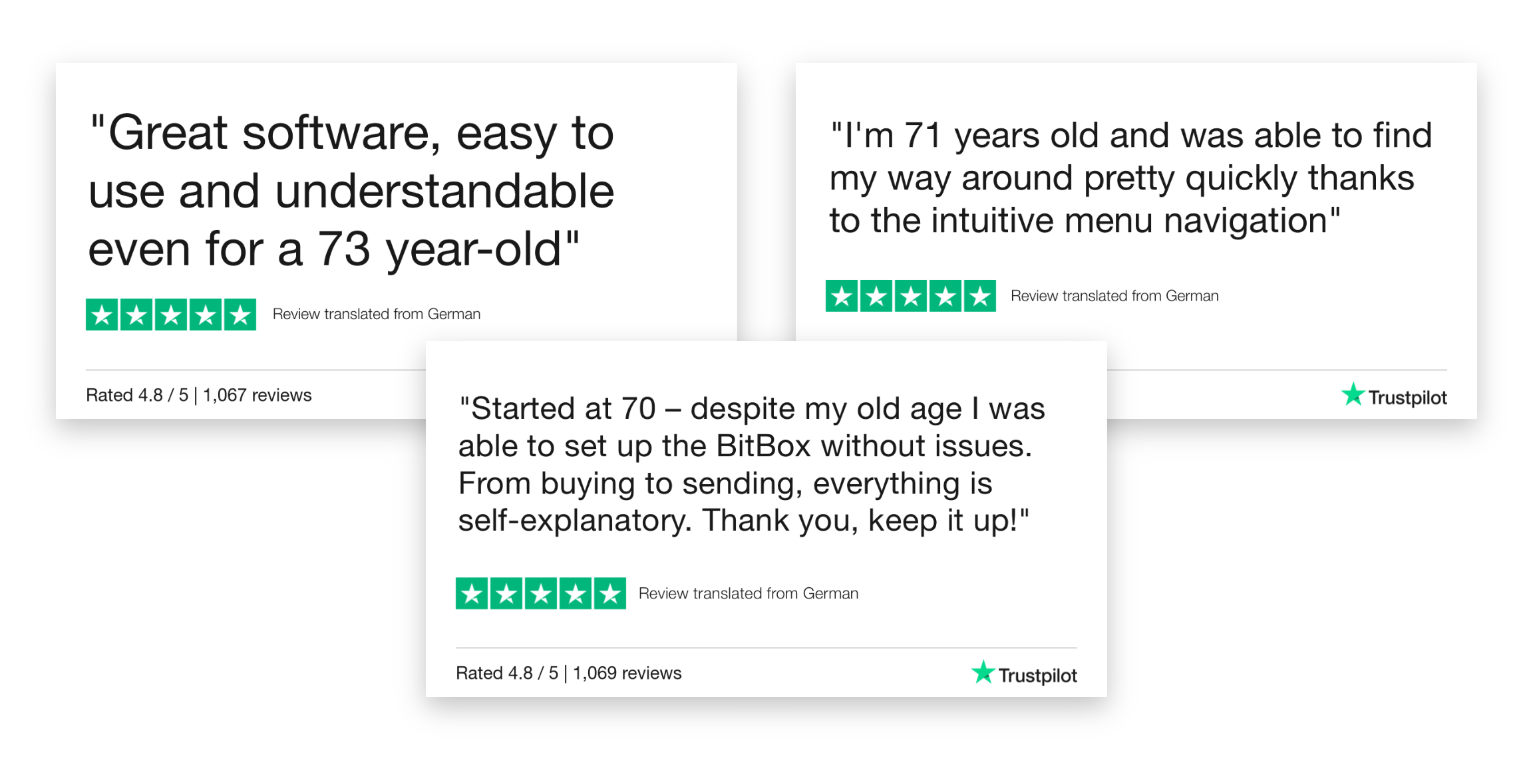Click the third green star on the BitBox review
Screen dimensions: 1533x784
coord(541,593)
